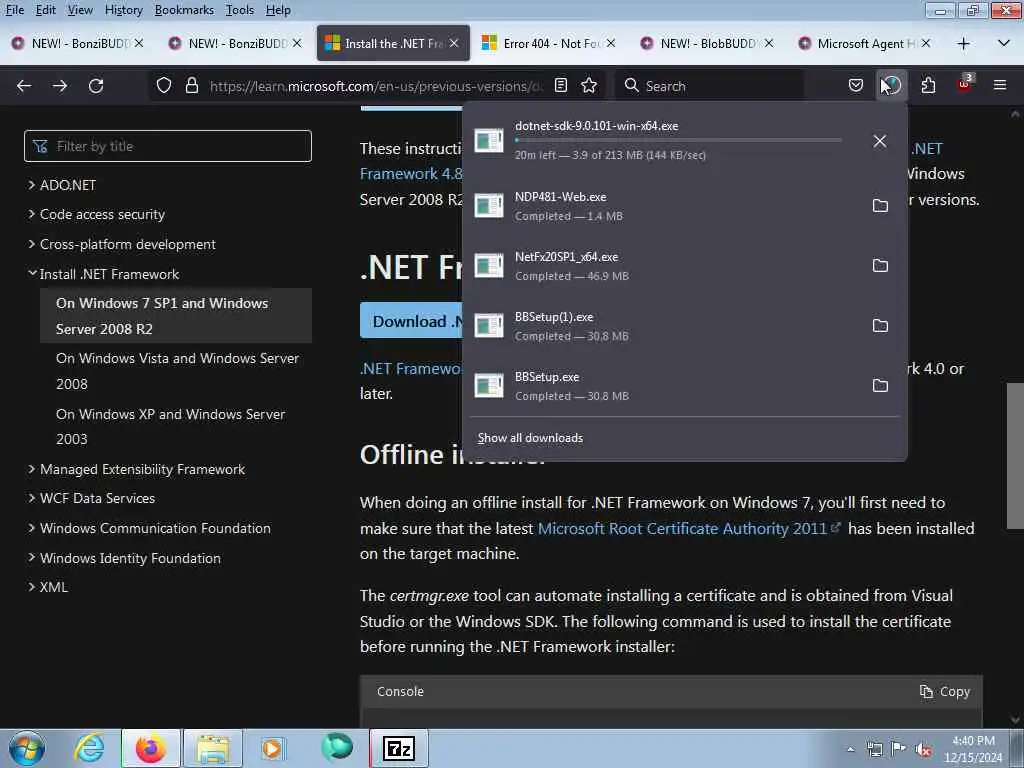The image size is (1024, 768).
Task: Click the Download .NET Framework button
Action: click(x=411, y=321)
